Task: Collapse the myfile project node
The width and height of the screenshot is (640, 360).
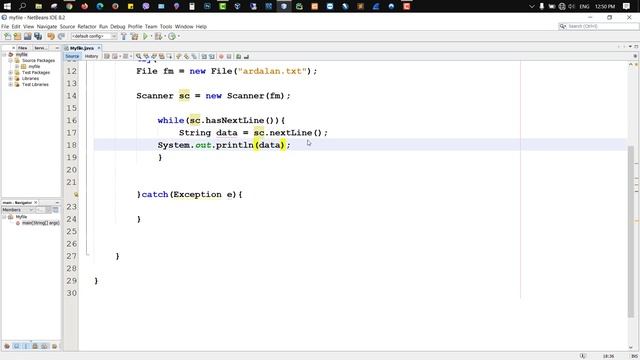Action: pyautogui.click(x=4, y=54)
